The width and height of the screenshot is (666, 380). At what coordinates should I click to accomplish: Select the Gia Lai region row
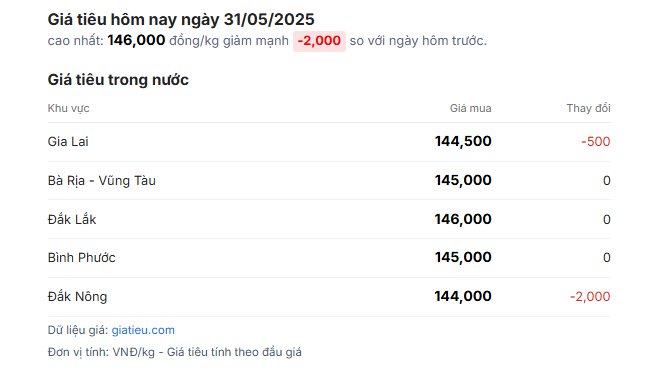click(x=329, y=142)
